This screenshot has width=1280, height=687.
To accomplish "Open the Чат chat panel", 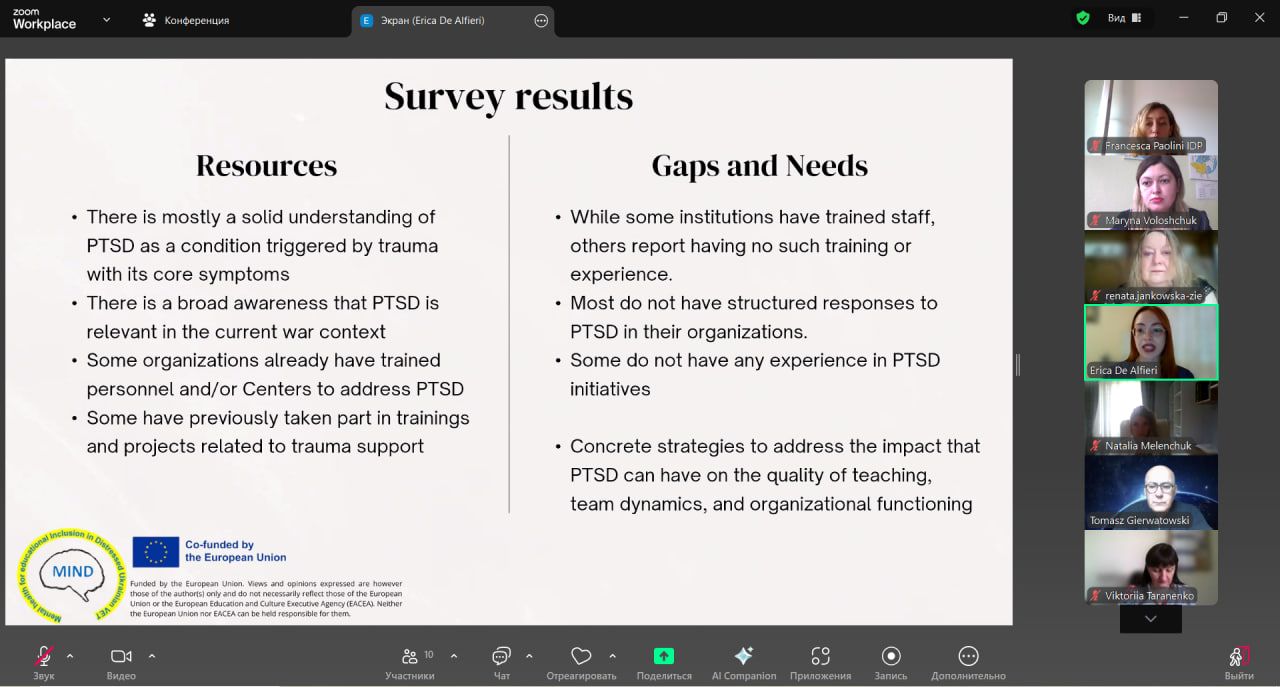I will coord(501,662).
